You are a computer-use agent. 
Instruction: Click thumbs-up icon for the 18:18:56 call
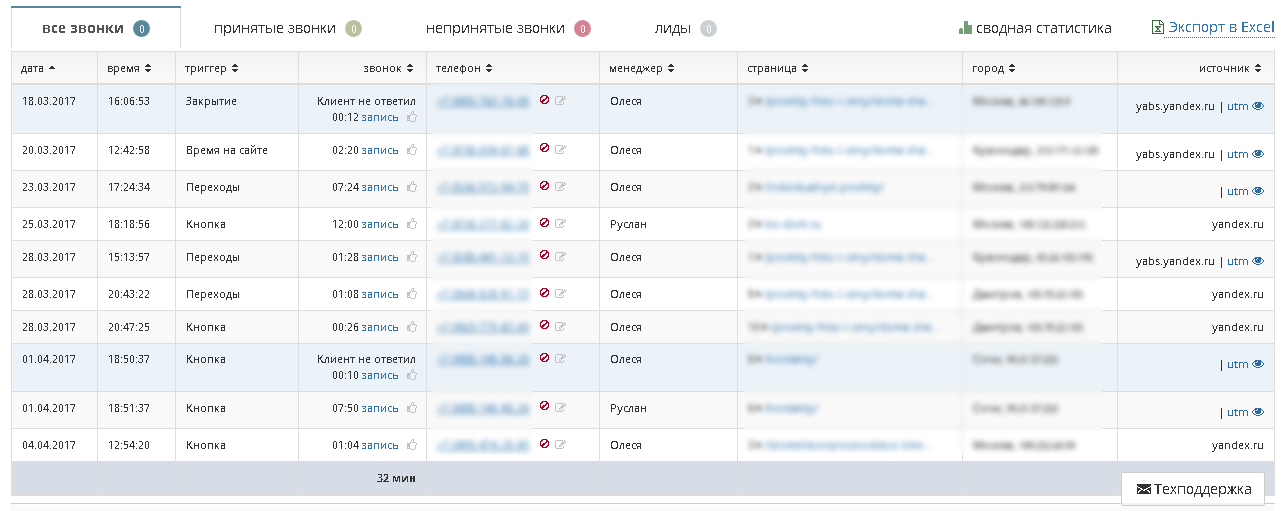coord(412,224)
